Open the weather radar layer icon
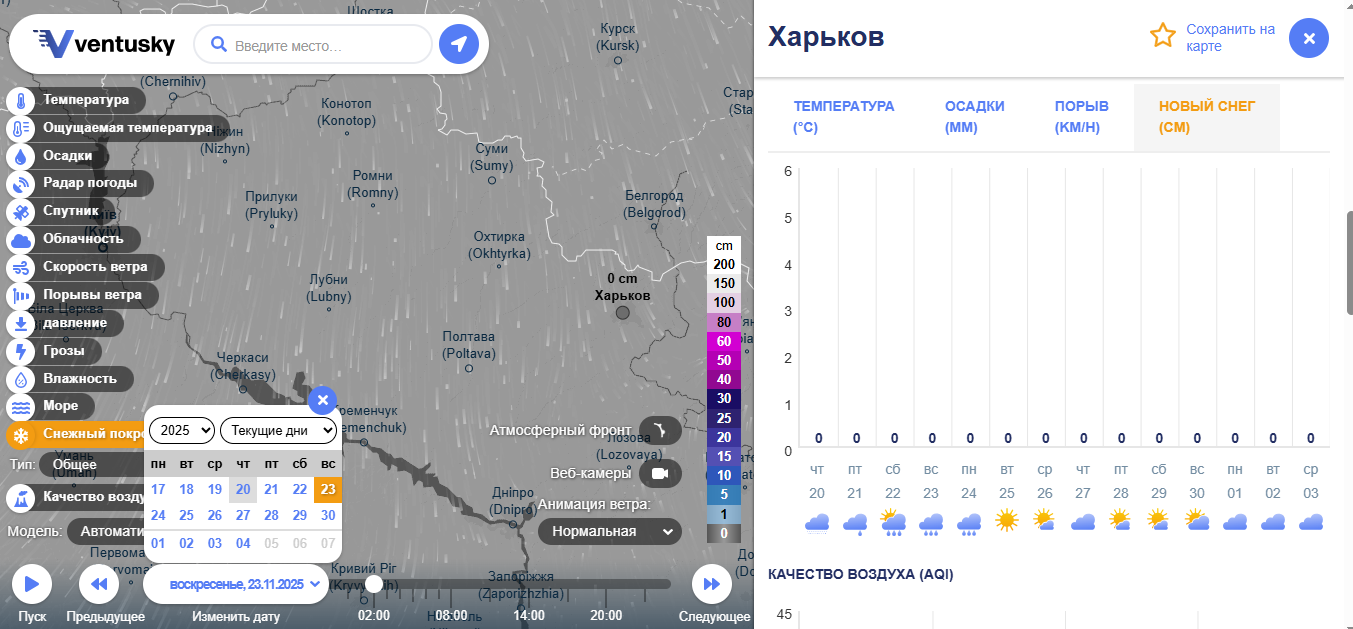Image resolution: width=1353 pixels, height=629 pixels. (21, 184)
